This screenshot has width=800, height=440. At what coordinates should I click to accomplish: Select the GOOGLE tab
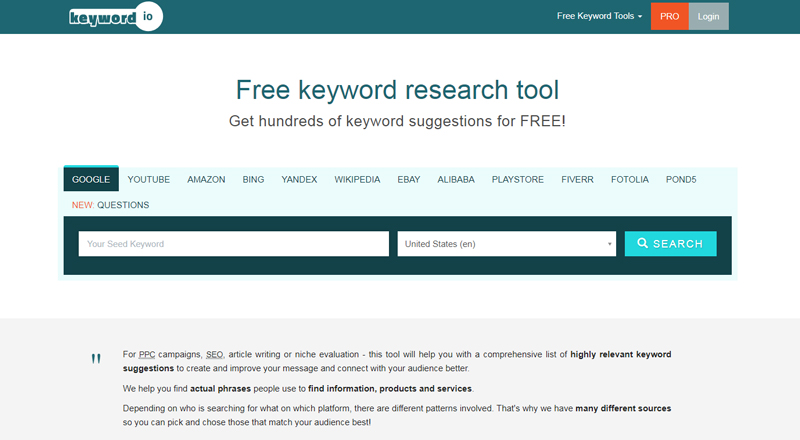point(91,179)
